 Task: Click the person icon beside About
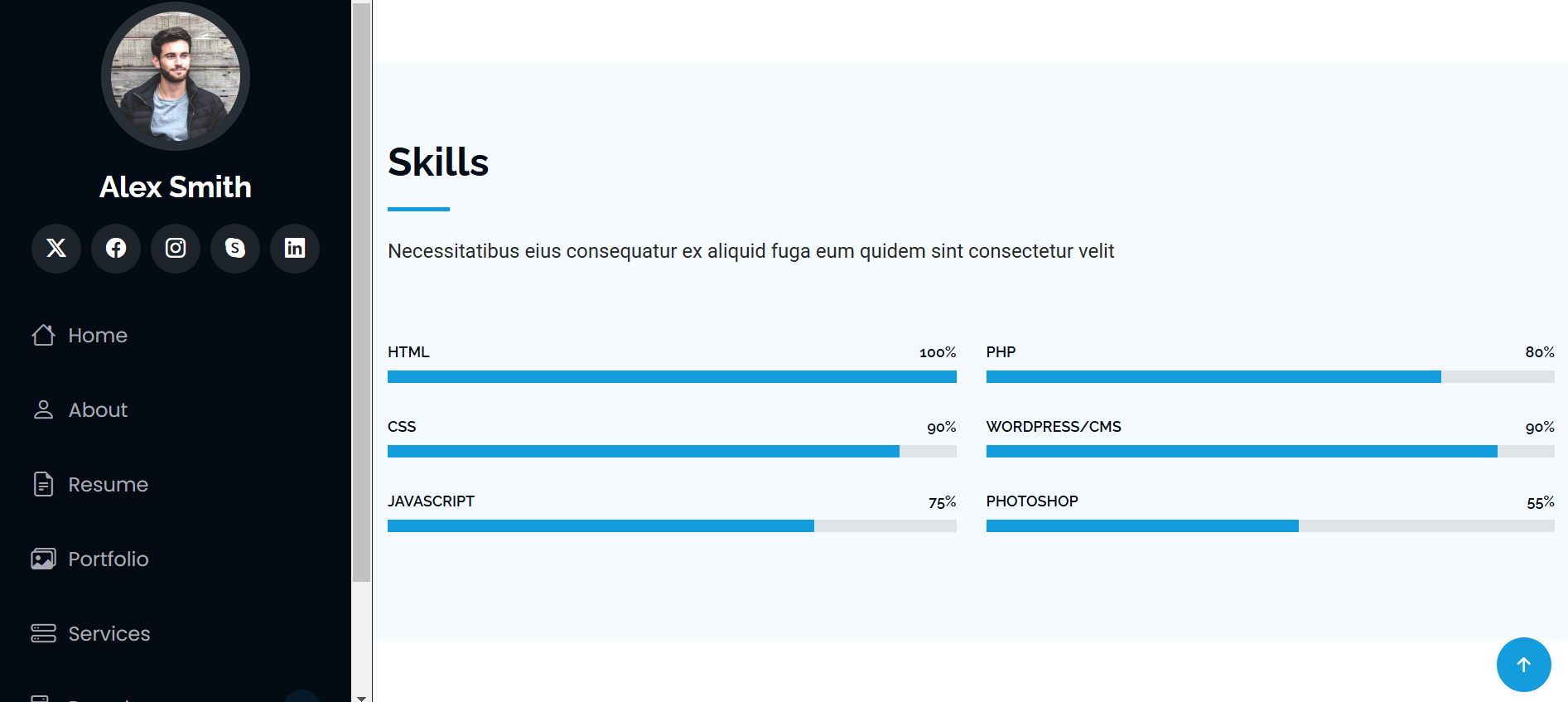point(44,409)
